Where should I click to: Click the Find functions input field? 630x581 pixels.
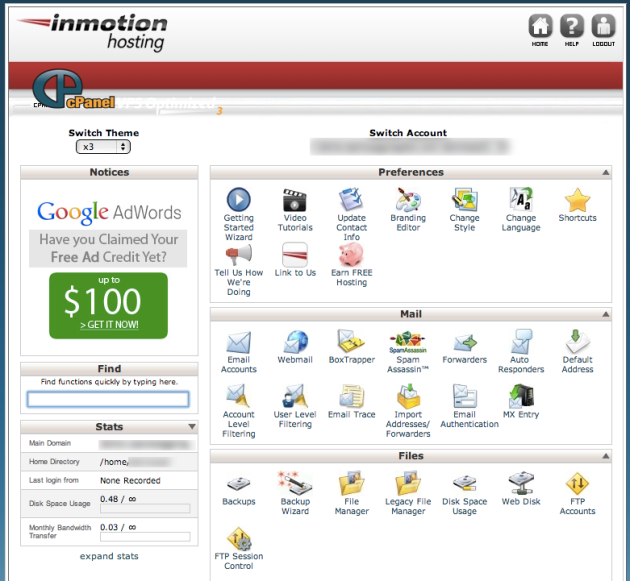click(108, 399)
